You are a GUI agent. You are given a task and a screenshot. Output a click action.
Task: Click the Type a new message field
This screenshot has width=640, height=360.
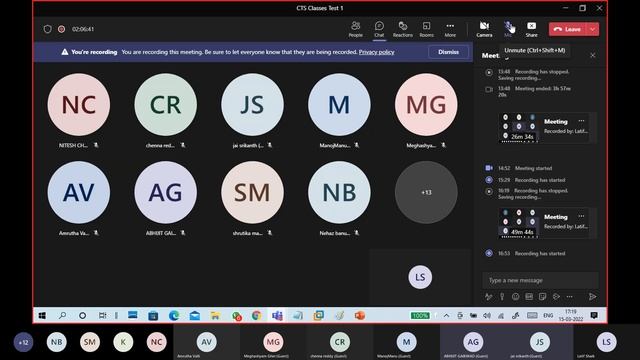540,280
